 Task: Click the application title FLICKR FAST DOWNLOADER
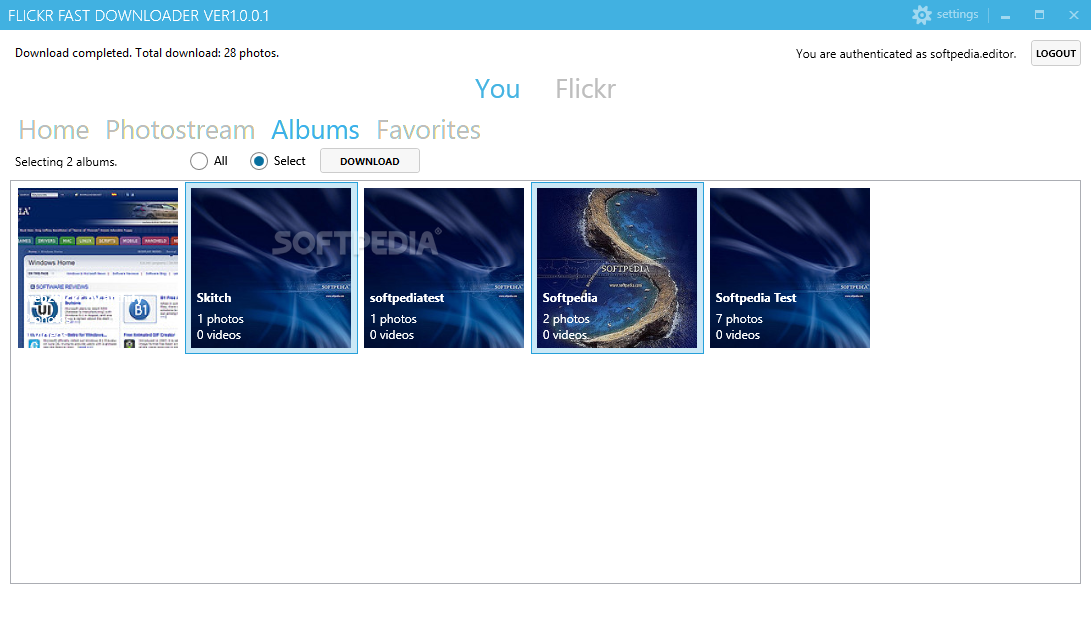tap(138, 15)
